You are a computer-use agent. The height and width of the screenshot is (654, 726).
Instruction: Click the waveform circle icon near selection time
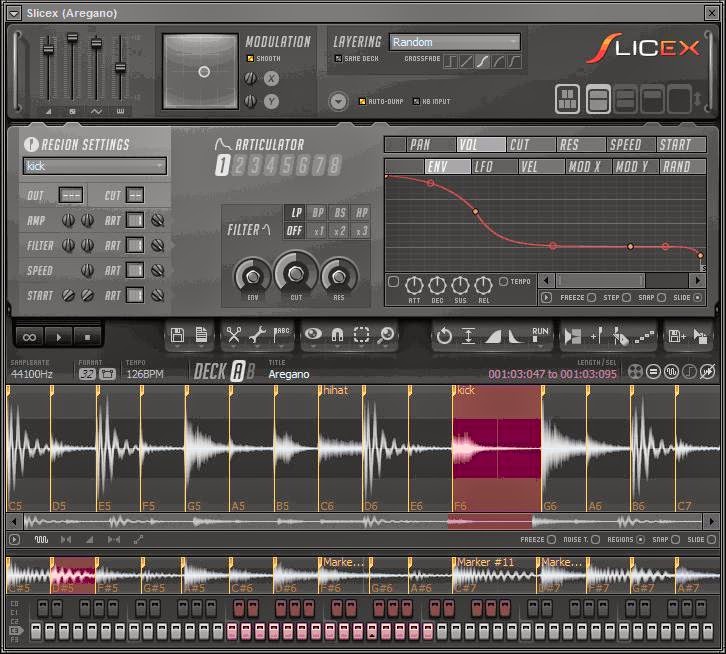click(x=671, y=371)
